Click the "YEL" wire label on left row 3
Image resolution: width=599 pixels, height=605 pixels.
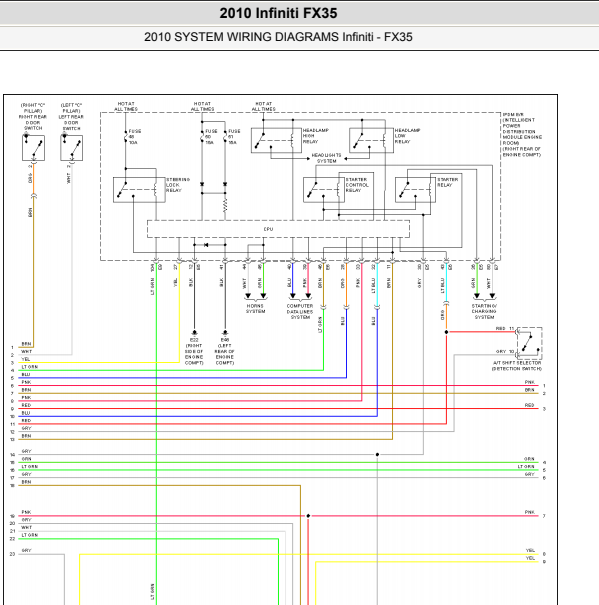pos(26,359)
